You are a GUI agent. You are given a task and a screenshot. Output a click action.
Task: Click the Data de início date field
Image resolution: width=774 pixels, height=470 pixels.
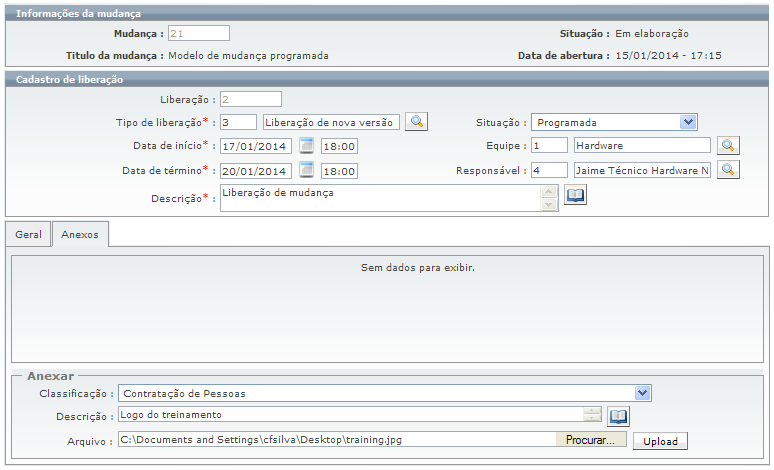(256, 146)
